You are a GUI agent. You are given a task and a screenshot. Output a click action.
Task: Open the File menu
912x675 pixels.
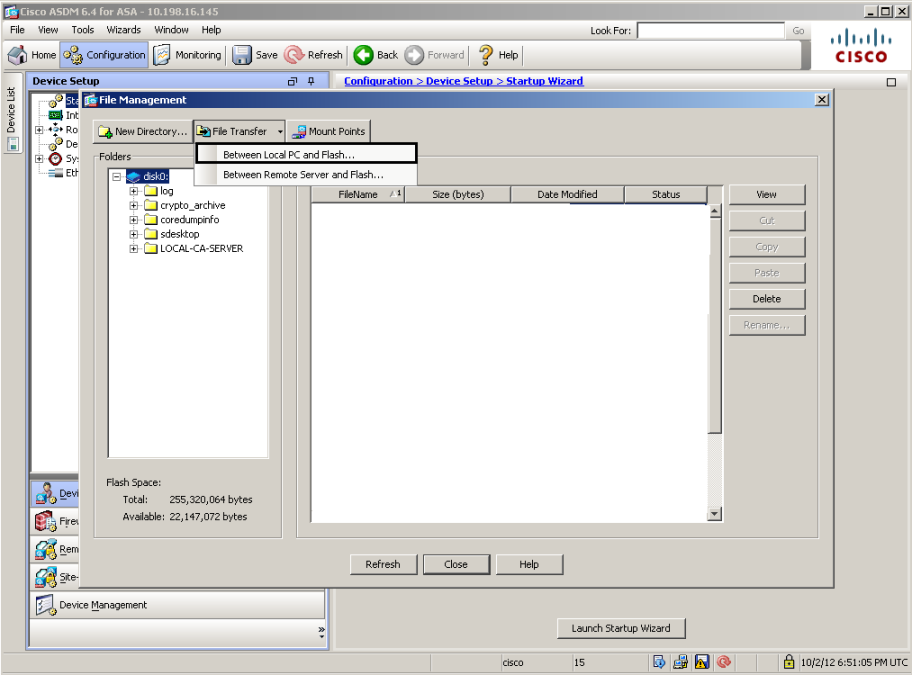coord(17,30)
